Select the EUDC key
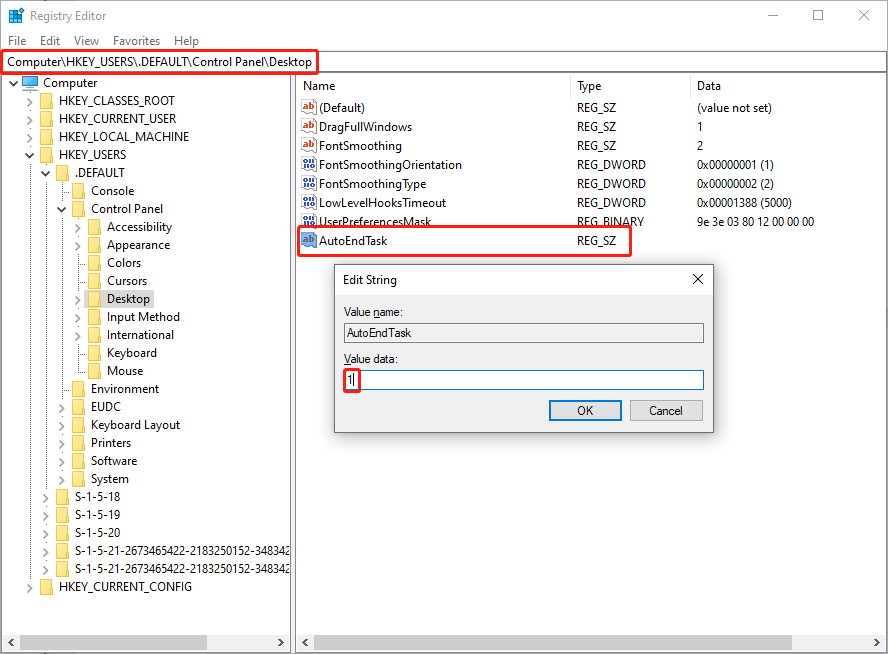The height and width of the screenshot is (654, 888). [x=106, y=407]
